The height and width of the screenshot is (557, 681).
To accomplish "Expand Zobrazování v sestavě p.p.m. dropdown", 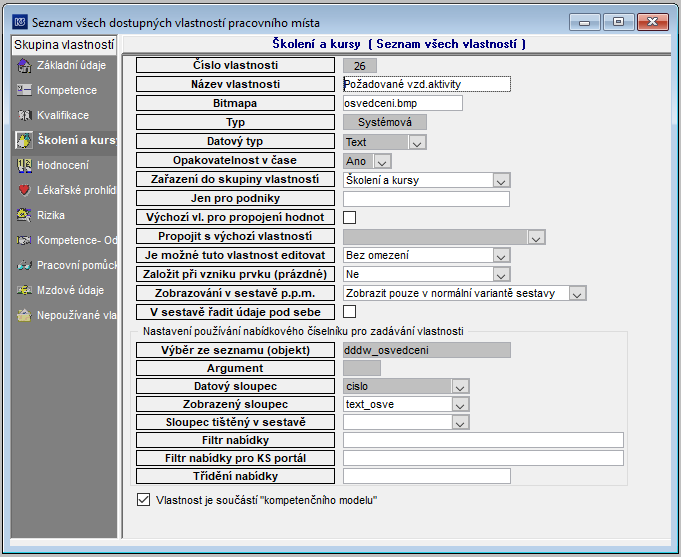I will click(578, 293).
